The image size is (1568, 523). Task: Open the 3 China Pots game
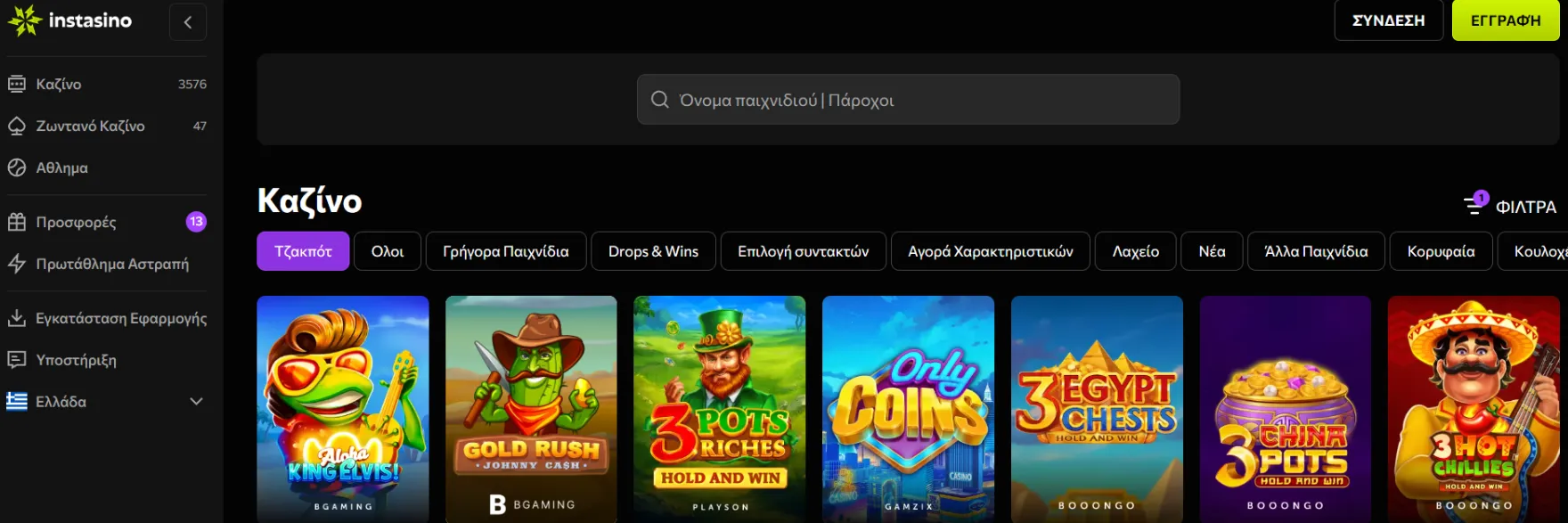(1286, 409)
